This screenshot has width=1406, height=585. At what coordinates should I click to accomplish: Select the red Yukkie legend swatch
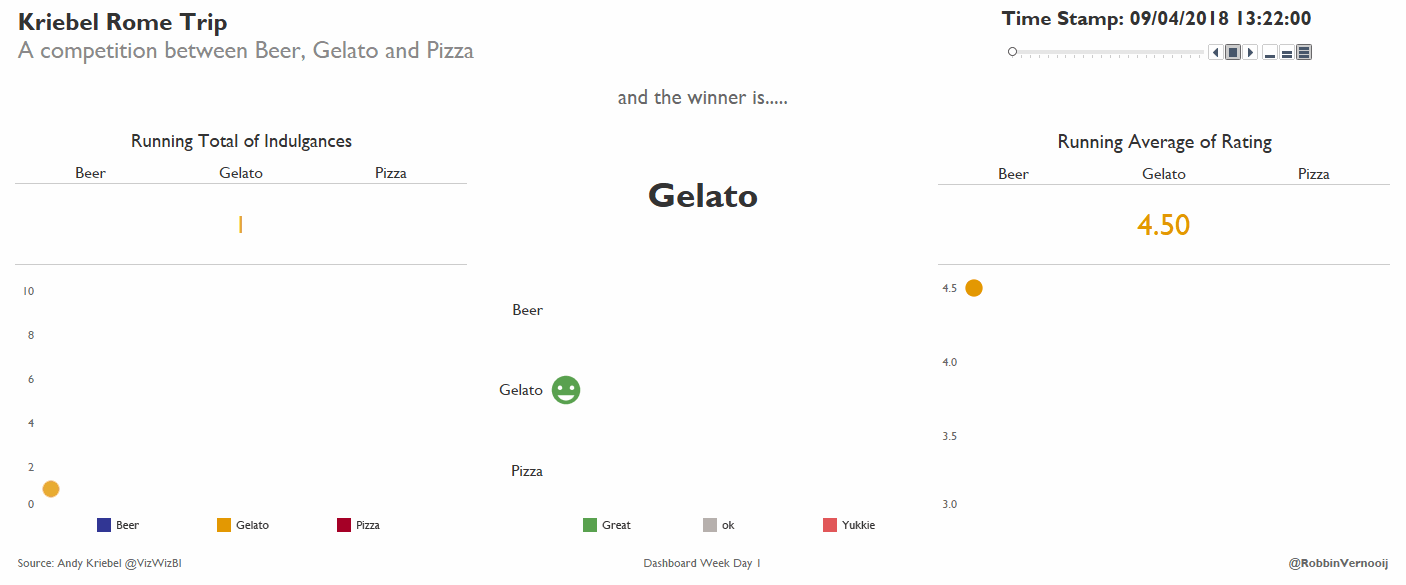830,525
